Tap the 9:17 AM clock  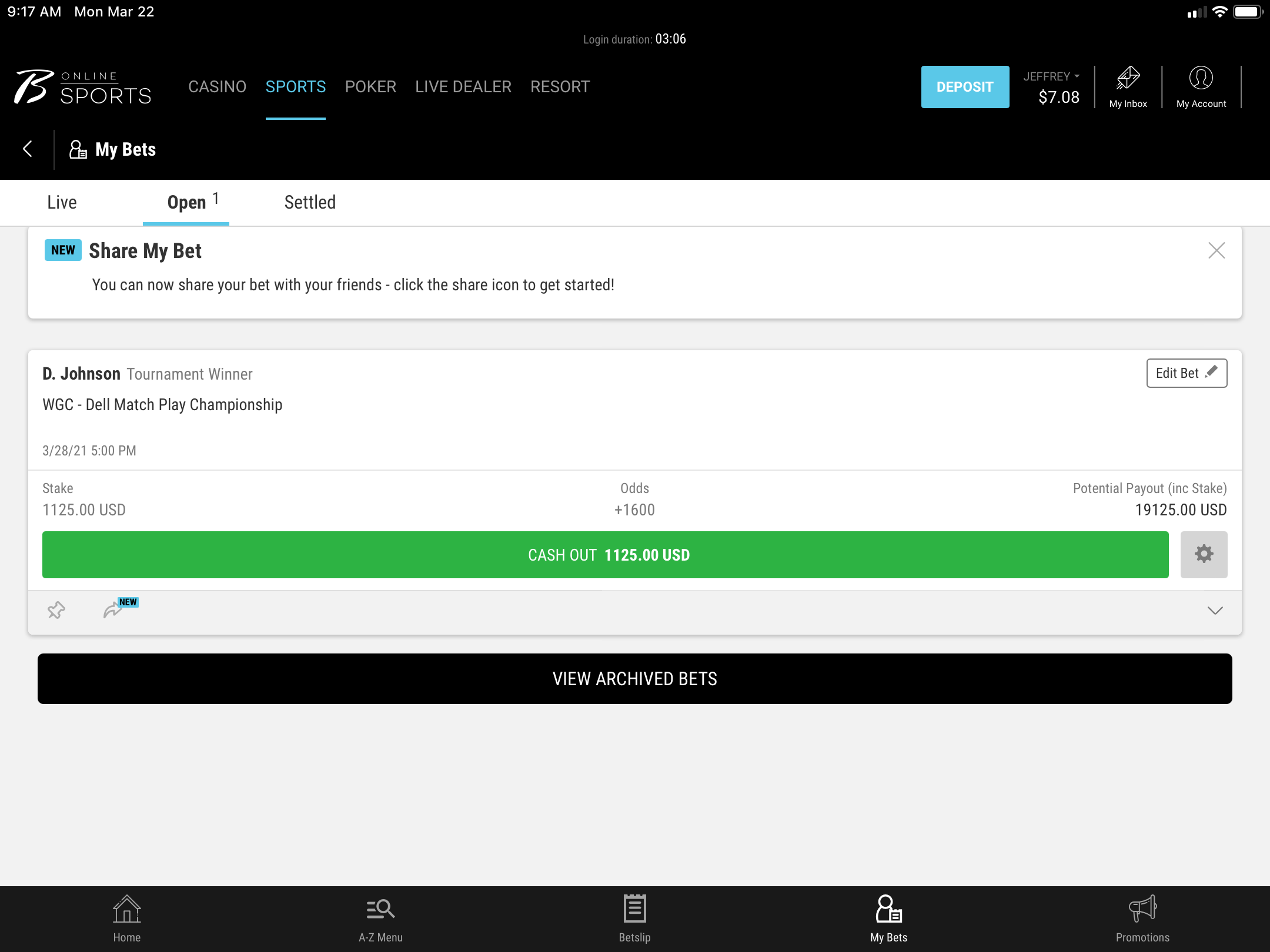34,12
